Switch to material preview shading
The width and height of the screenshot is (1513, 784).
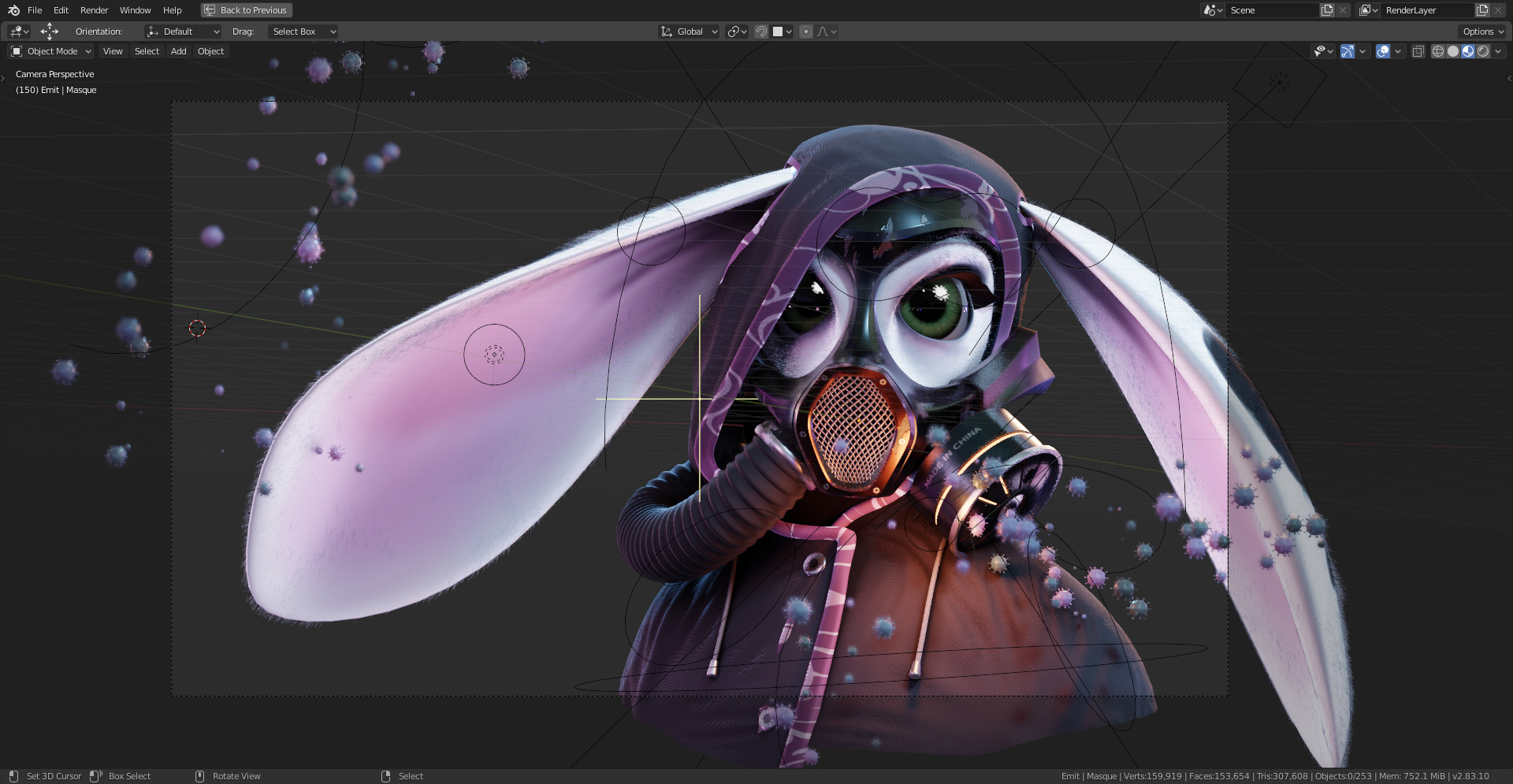pyautogui.click(x=1468, y=51)
